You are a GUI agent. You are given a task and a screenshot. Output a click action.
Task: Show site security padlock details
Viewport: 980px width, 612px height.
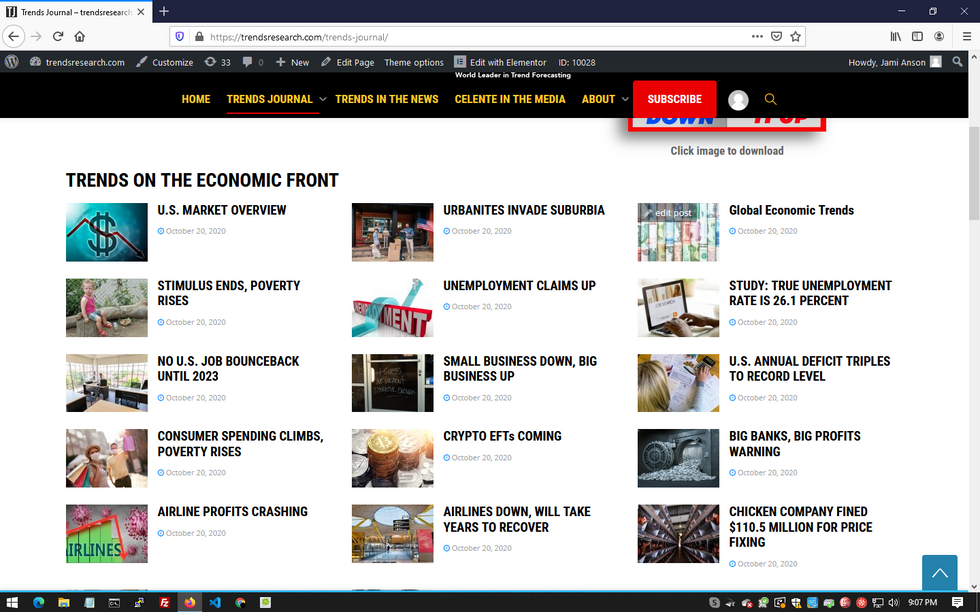pyautogui.click(x=199, y=36)
